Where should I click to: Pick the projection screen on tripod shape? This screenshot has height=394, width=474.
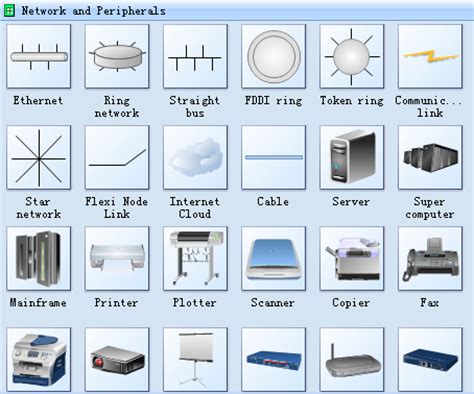click(195, 360)
